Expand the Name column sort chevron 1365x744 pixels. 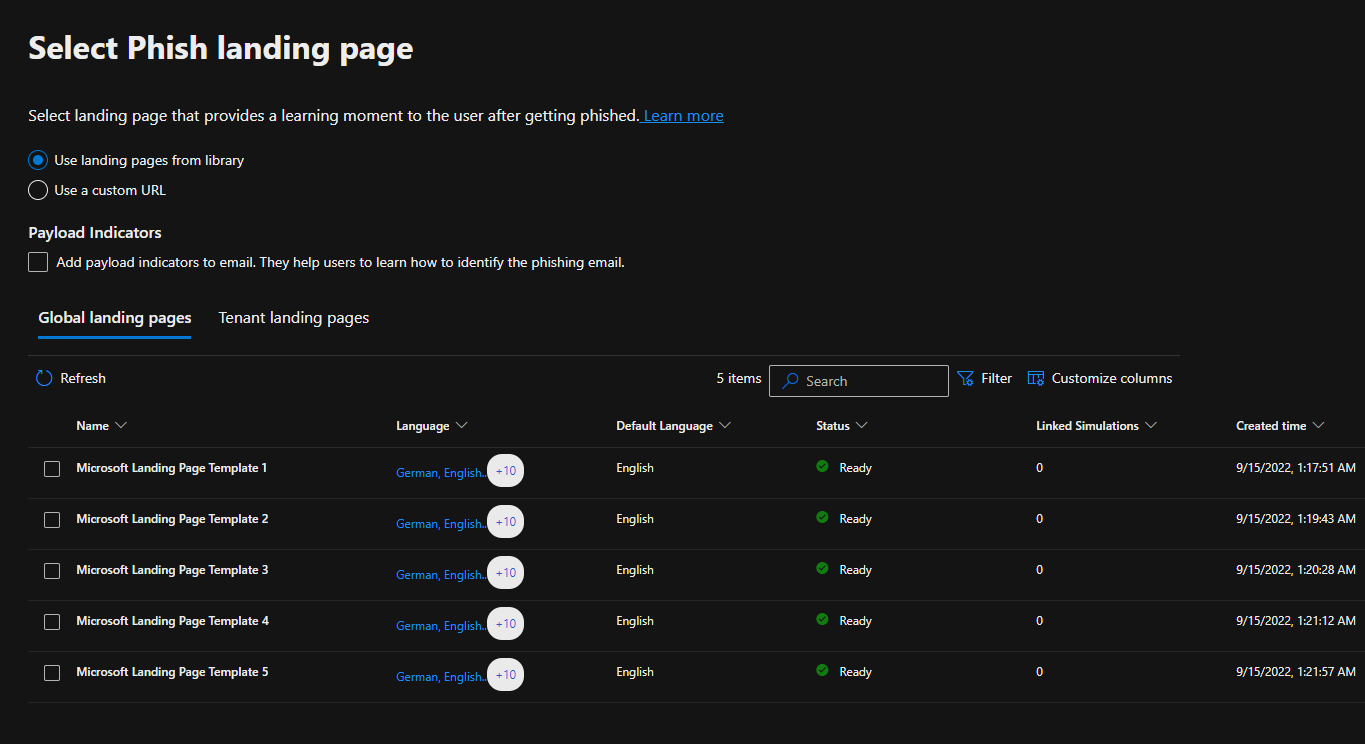tap(121, 426)
